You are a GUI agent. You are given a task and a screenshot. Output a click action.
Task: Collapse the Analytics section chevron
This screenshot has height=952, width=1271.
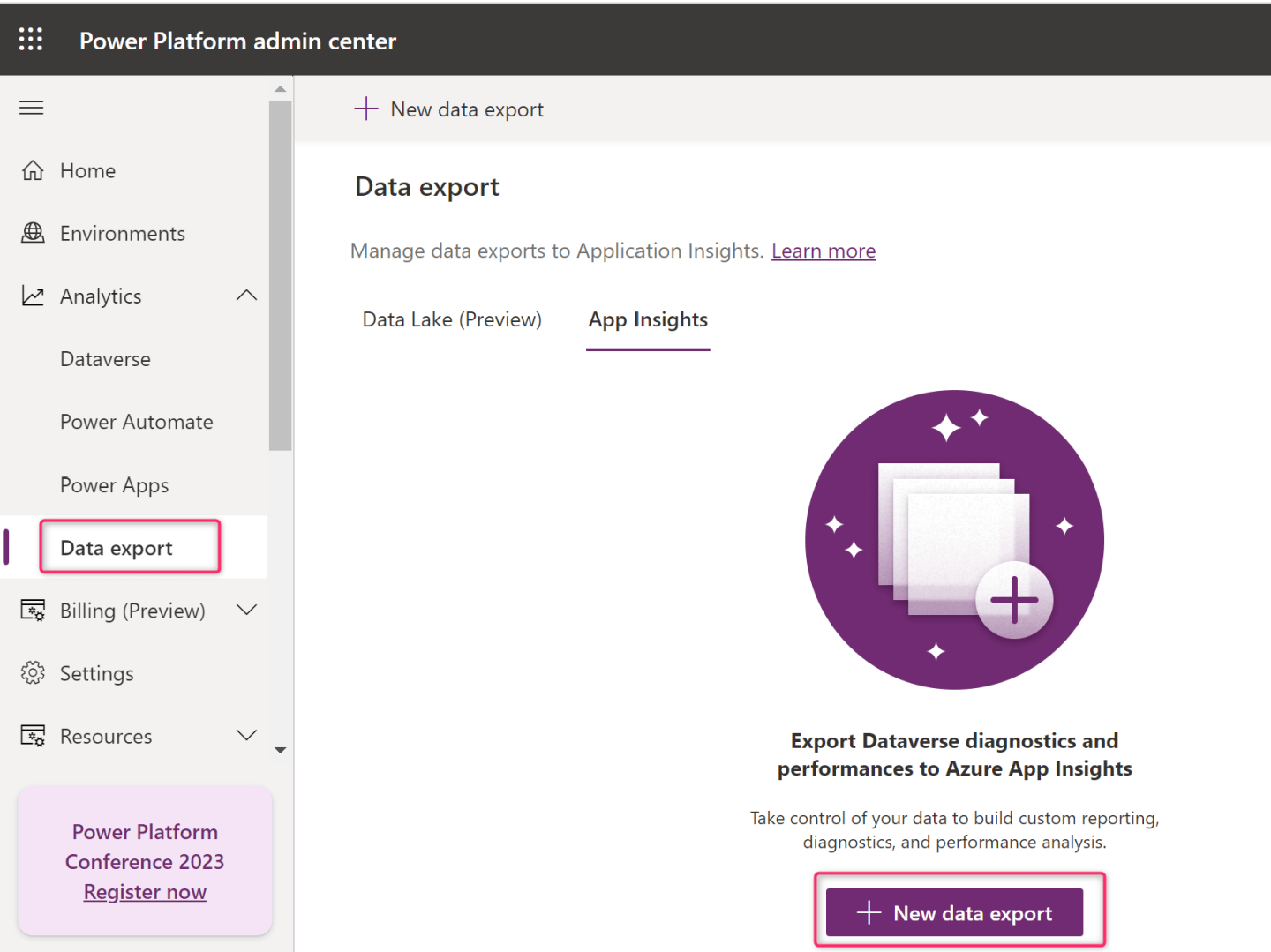[x=247, y=296]
